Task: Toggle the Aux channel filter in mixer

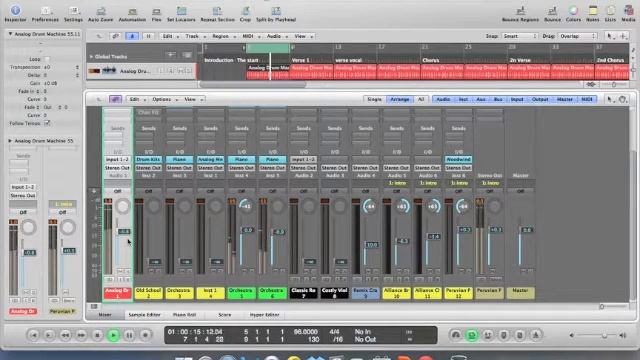Action: (481, 99)
